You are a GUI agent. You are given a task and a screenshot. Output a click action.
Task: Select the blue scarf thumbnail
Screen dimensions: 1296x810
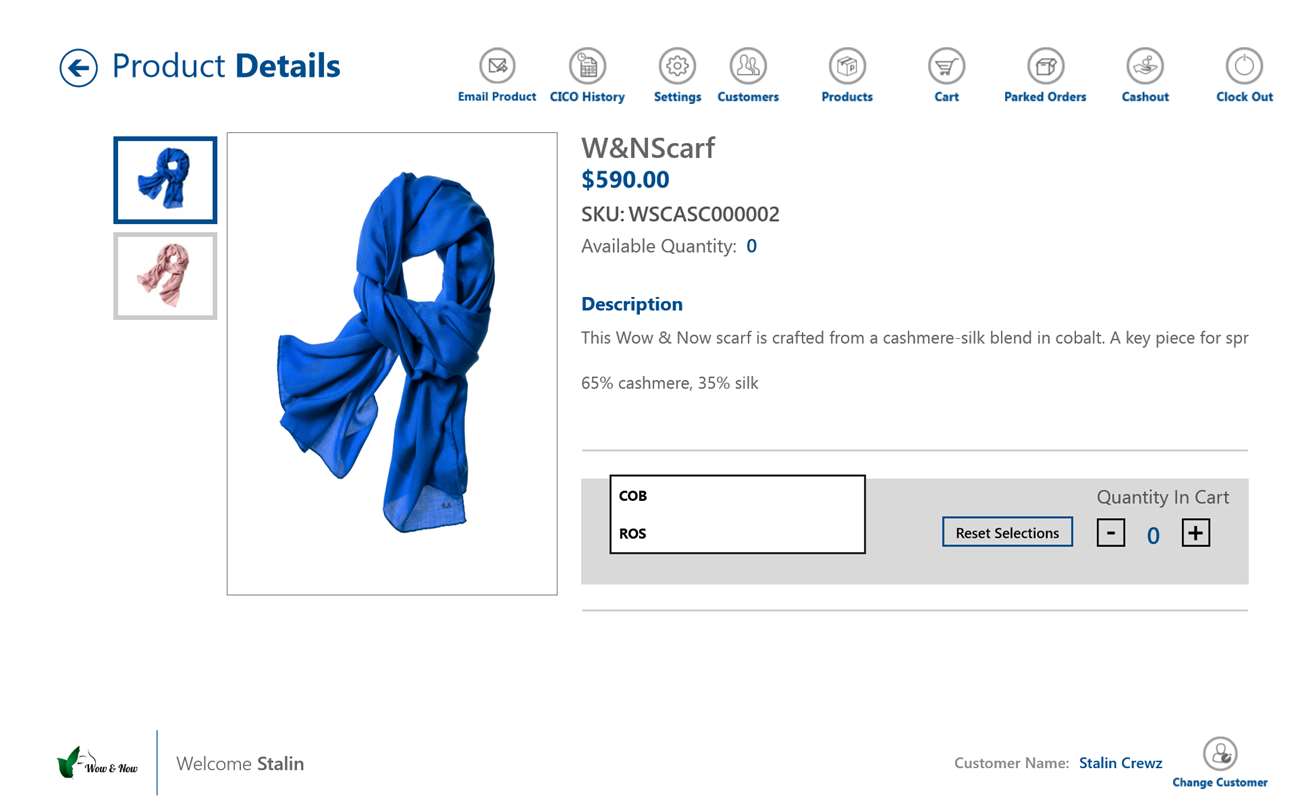pyautogui.click(x=165, y=180)
